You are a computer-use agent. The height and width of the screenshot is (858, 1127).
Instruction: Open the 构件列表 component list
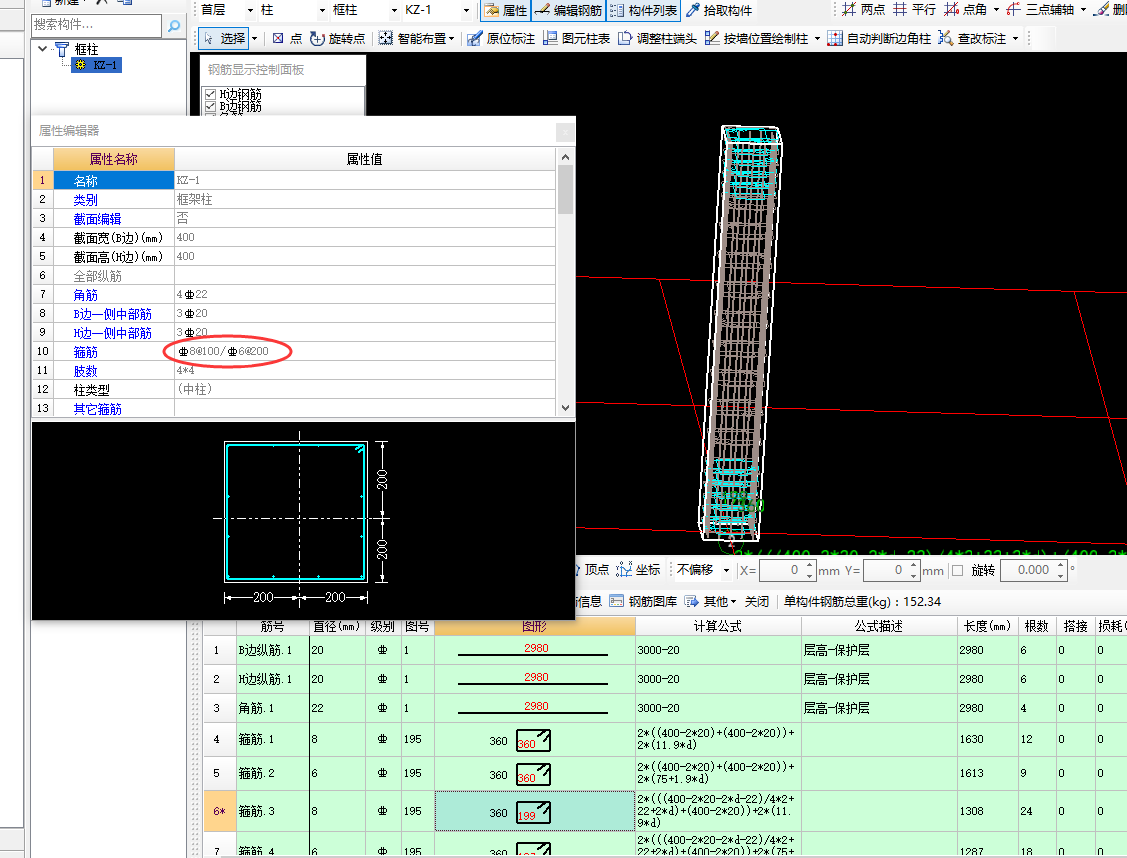(x=643, y=10)
